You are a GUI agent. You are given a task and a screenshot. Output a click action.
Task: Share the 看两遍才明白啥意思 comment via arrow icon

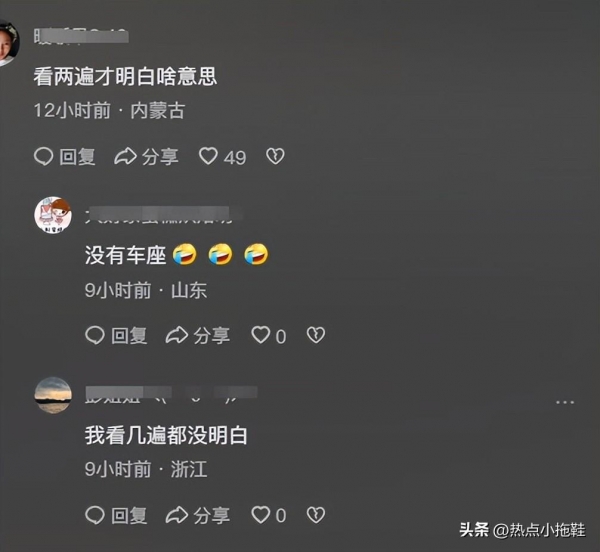(125, 156)
